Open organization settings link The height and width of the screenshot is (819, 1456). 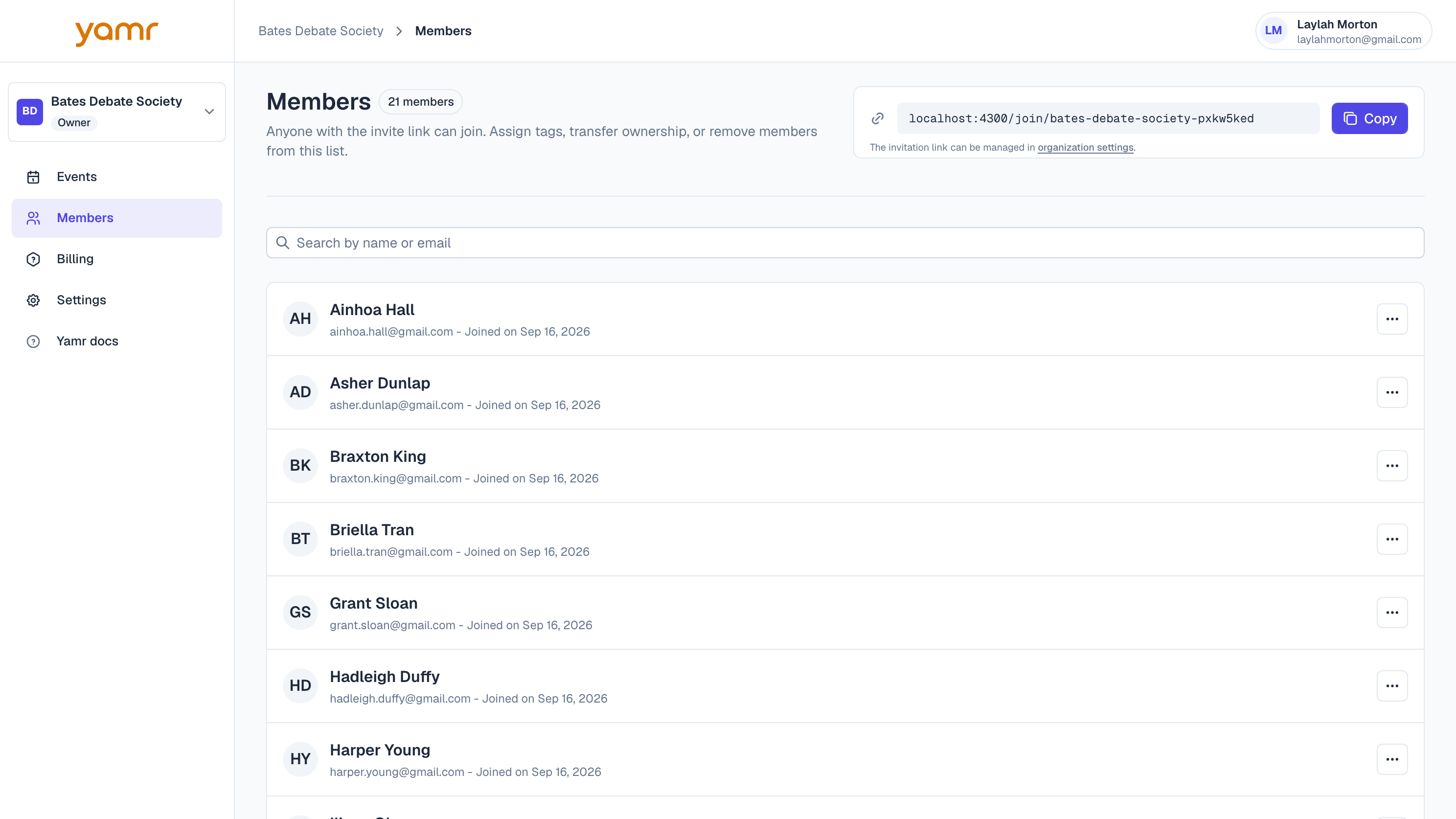point(1085,148)
